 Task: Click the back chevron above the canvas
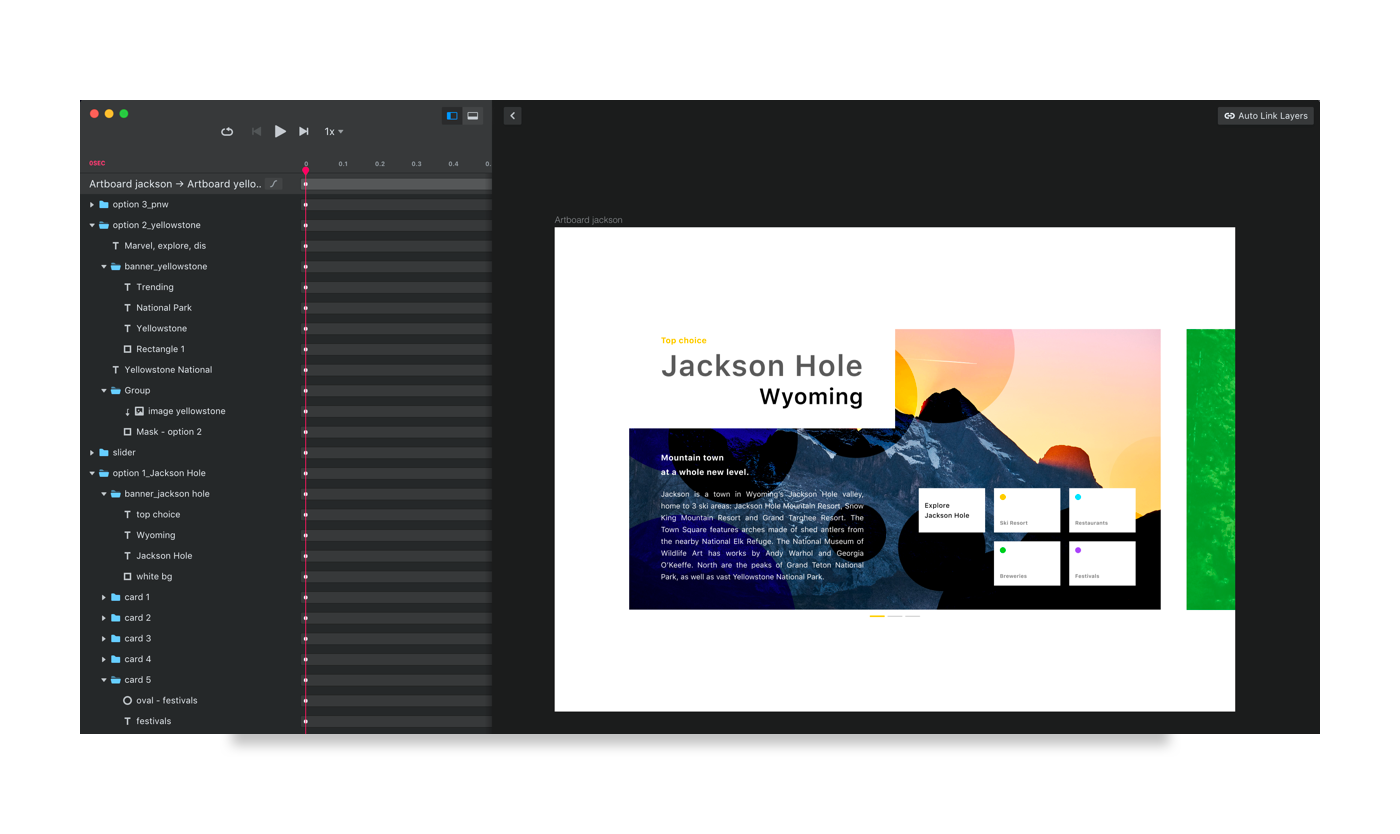tap(511, 115)
